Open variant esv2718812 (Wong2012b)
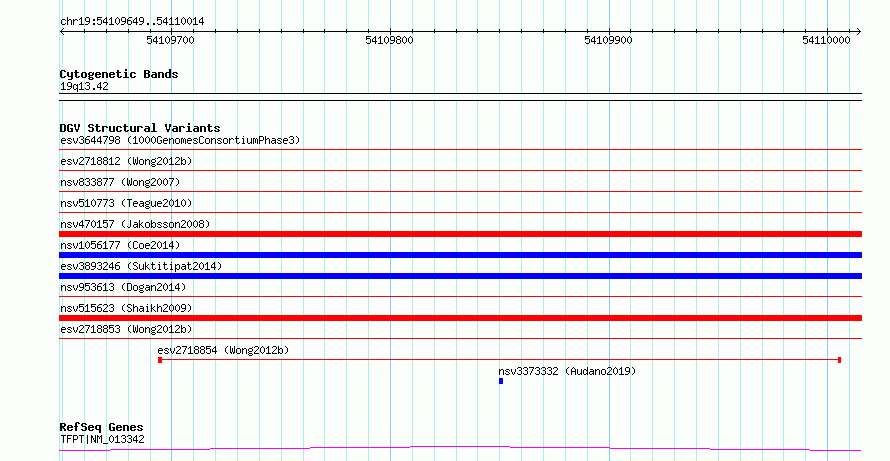The width and height of the screenshot is (890, 461). click(x=126, y=161)
